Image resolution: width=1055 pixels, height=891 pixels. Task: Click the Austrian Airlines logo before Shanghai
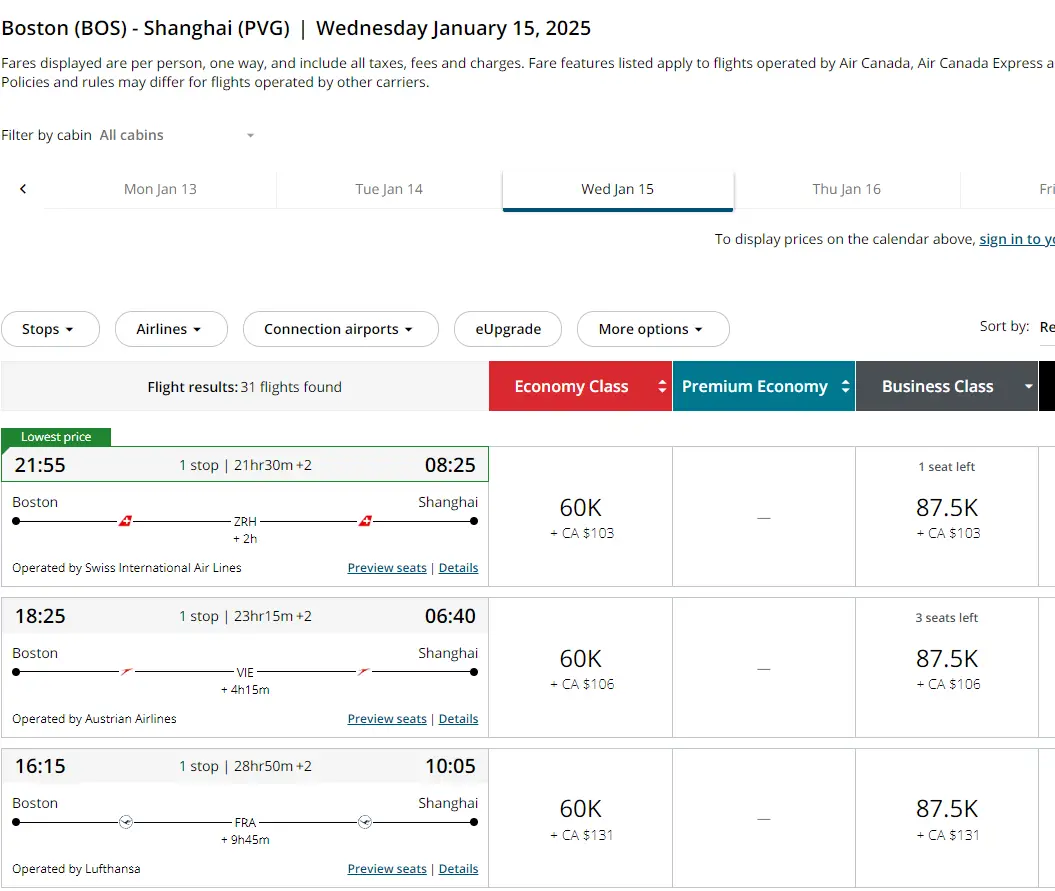[x=364, y=672]
